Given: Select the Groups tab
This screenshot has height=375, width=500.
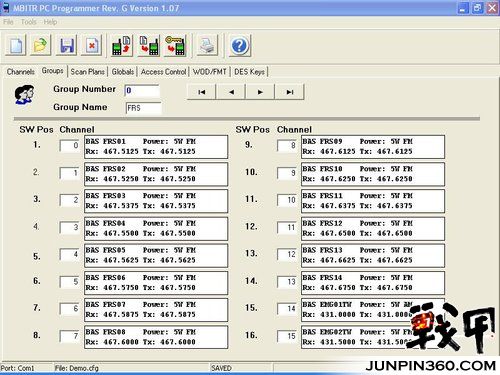Looking at the screenshot, I should 53,71.
